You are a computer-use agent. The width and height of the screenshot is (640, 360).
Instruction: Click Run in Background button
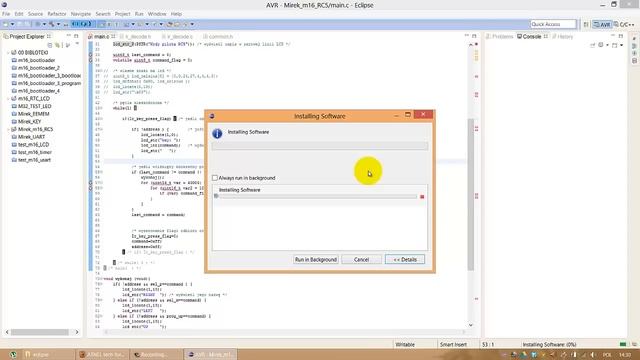(x=316, y=260)
